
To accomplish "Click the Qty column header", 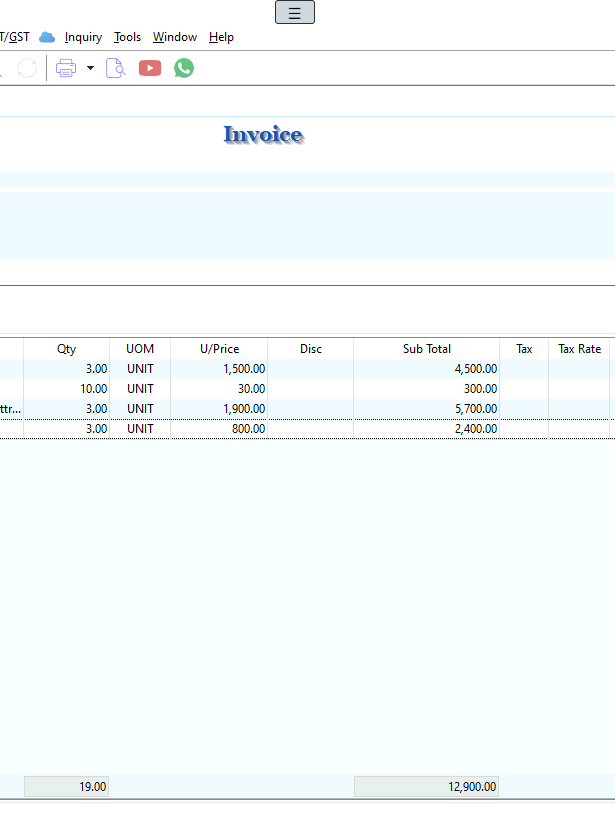I will click(66, 349).
